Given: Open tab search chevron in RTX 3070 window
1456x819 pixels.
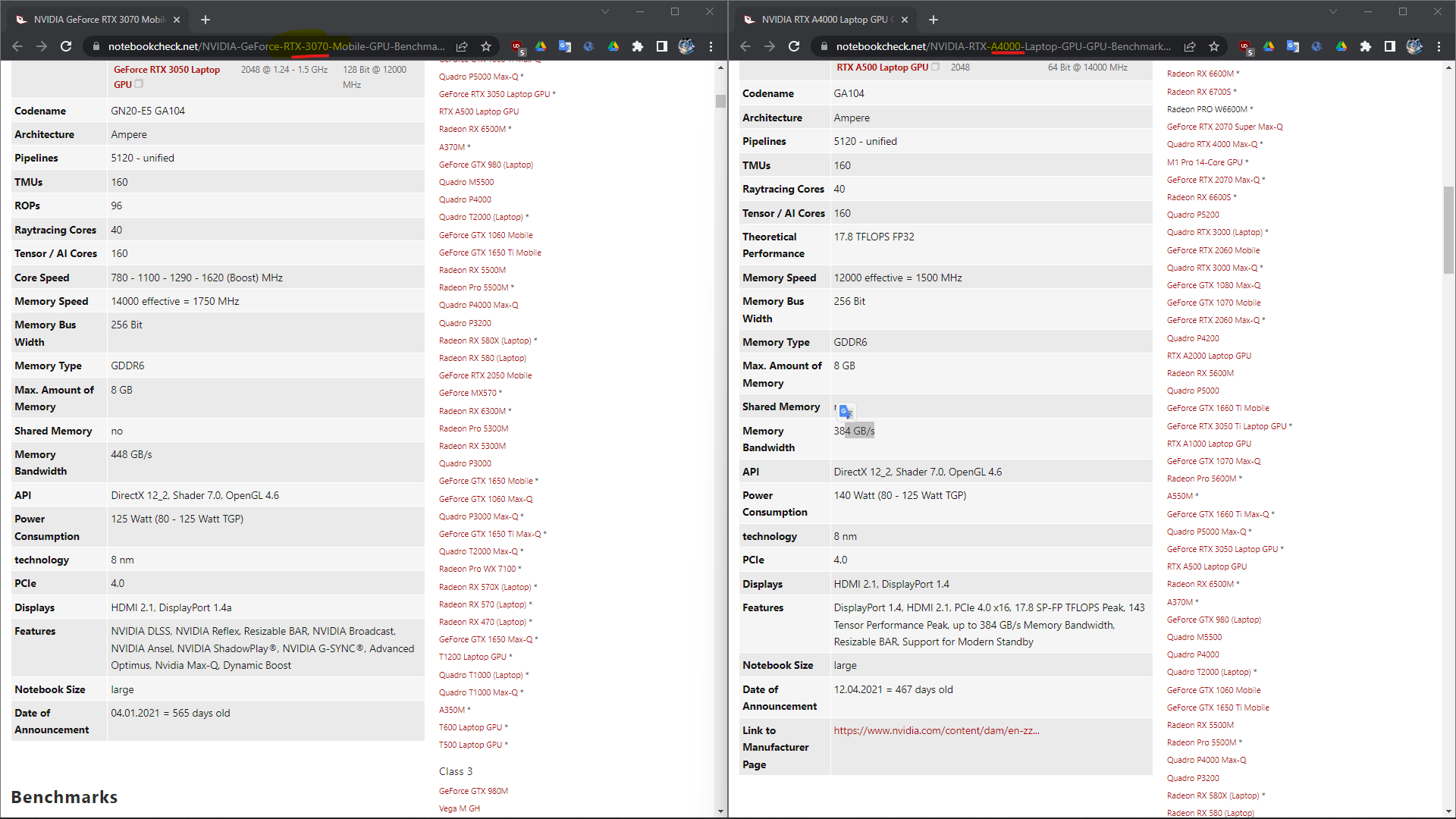Looking at the screenshot, I should point(604,11).
